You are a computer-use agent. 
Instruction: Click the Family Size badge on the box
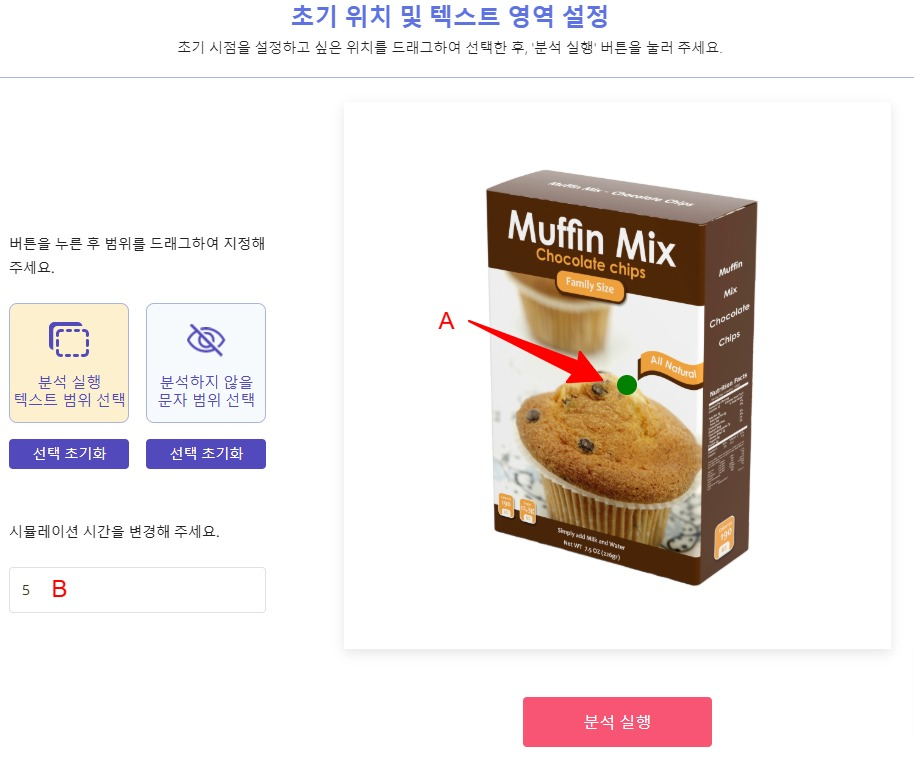pos(590,286)
